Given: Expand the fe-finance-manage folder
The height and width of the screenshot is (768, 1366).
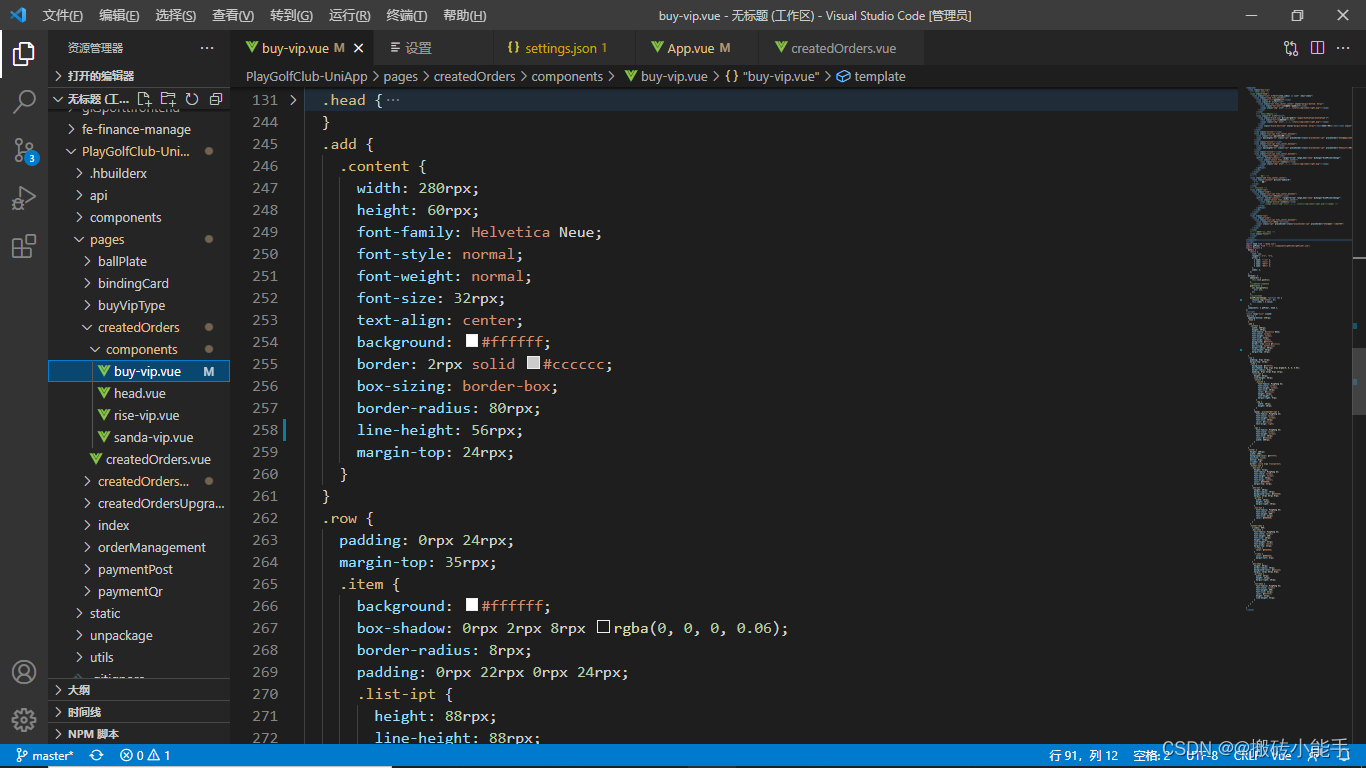Looking at the screenshot, I should pos(139,129).
